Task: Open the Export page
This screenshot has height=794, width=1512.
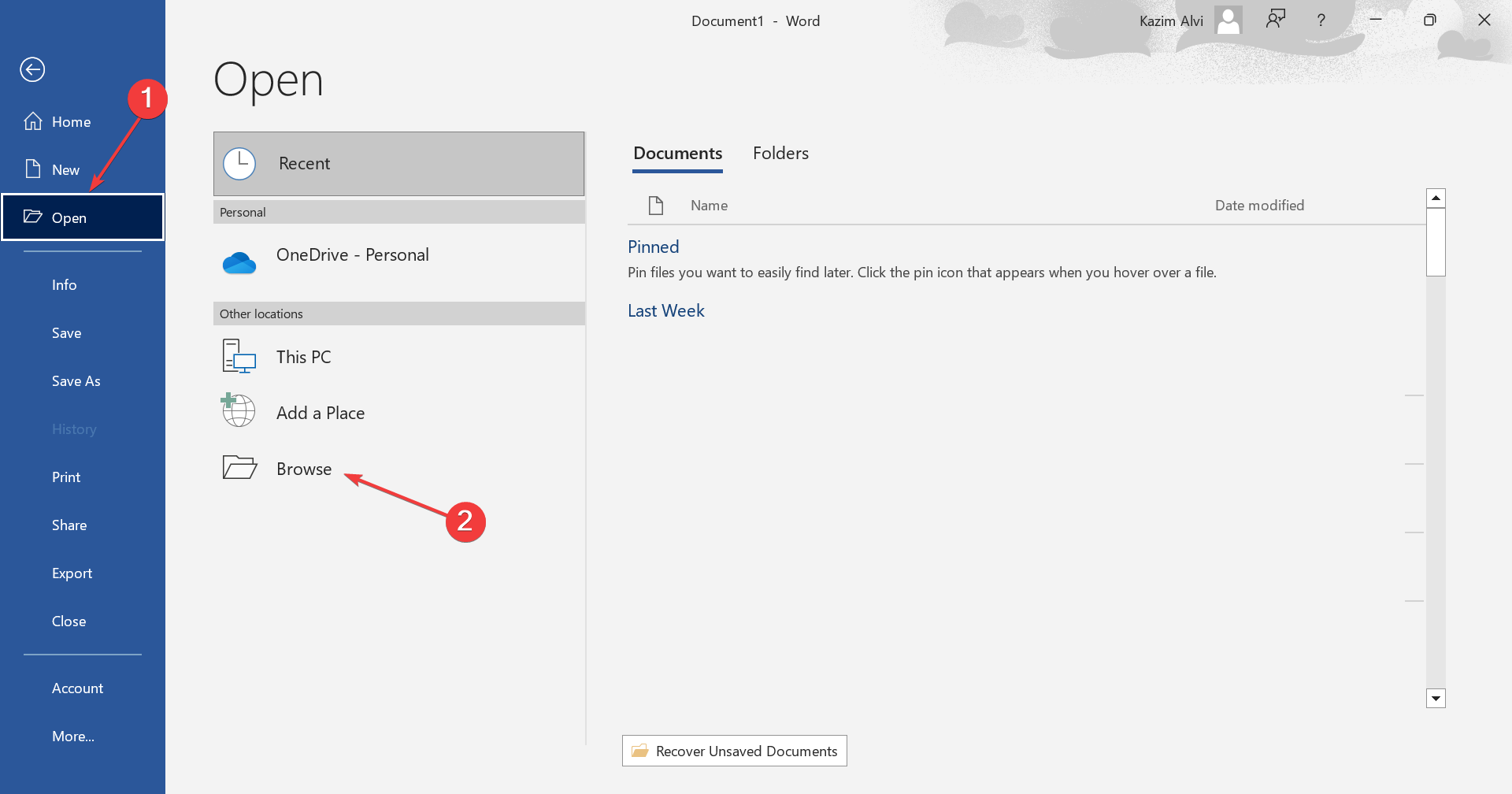Action: [x=82, y=573]
